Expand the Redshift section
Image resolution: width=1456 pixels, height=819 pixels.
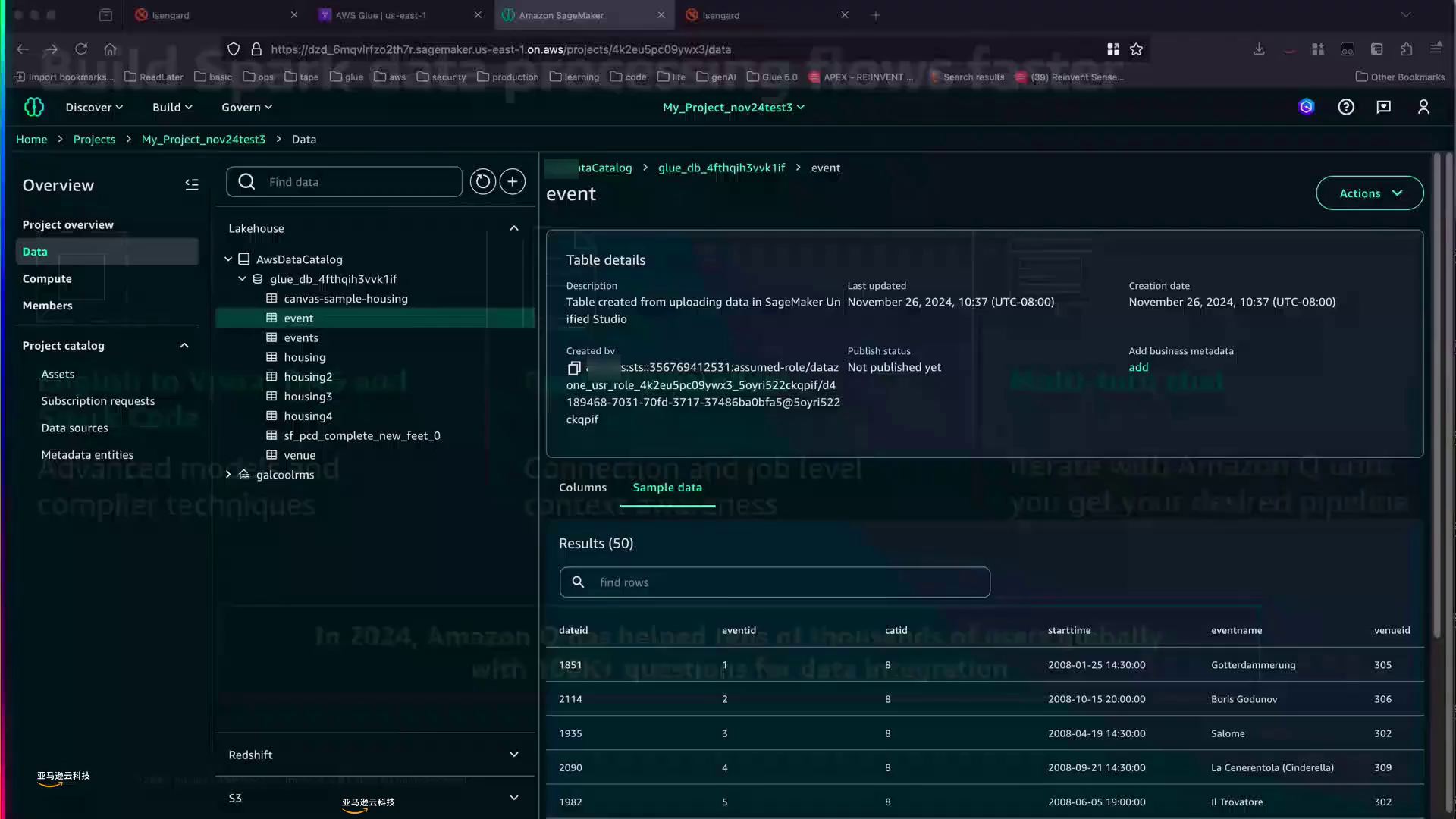pyautogui.click(x=513, y=755)
